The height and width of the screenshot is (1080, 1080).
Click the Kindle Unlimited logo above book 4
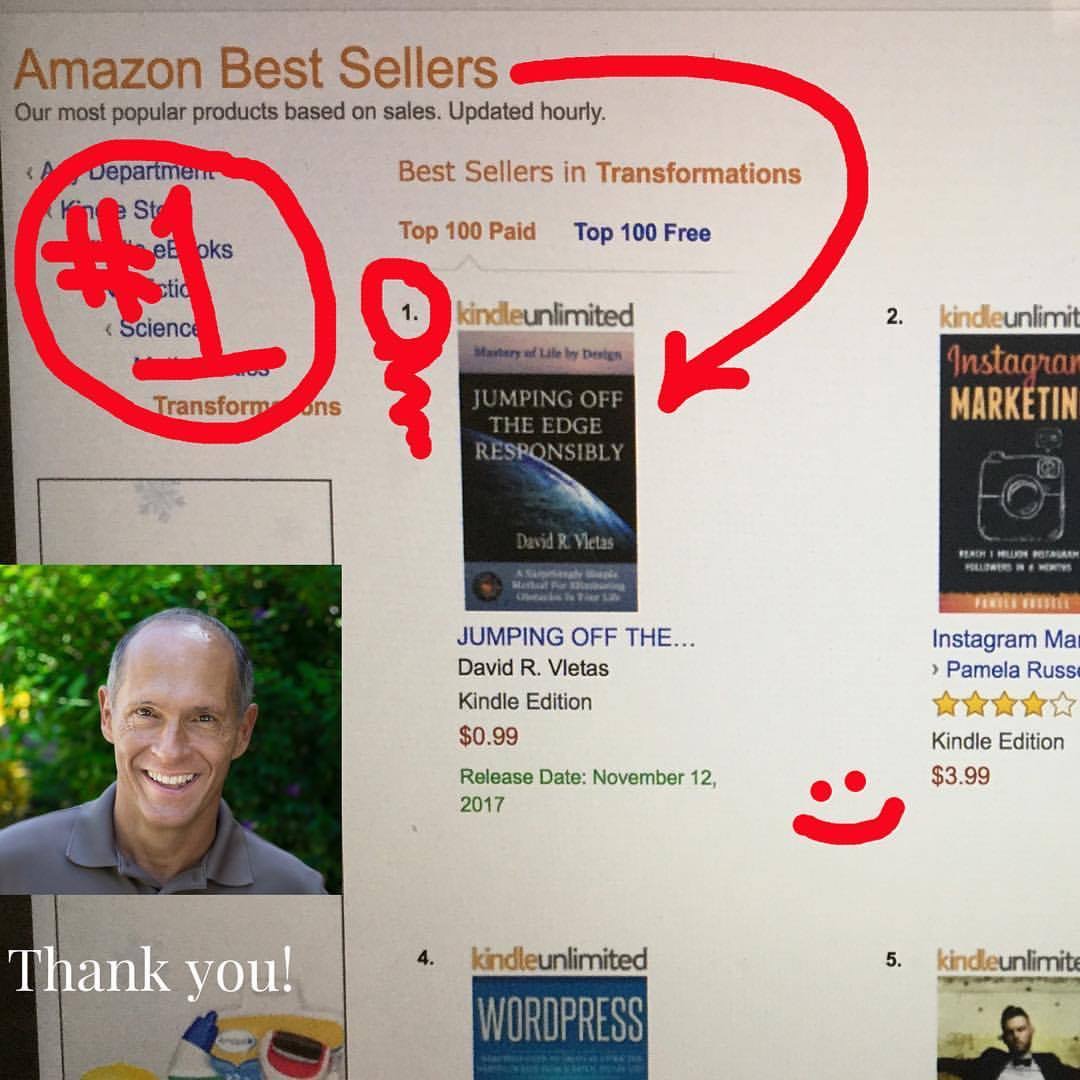pos(559,959)
